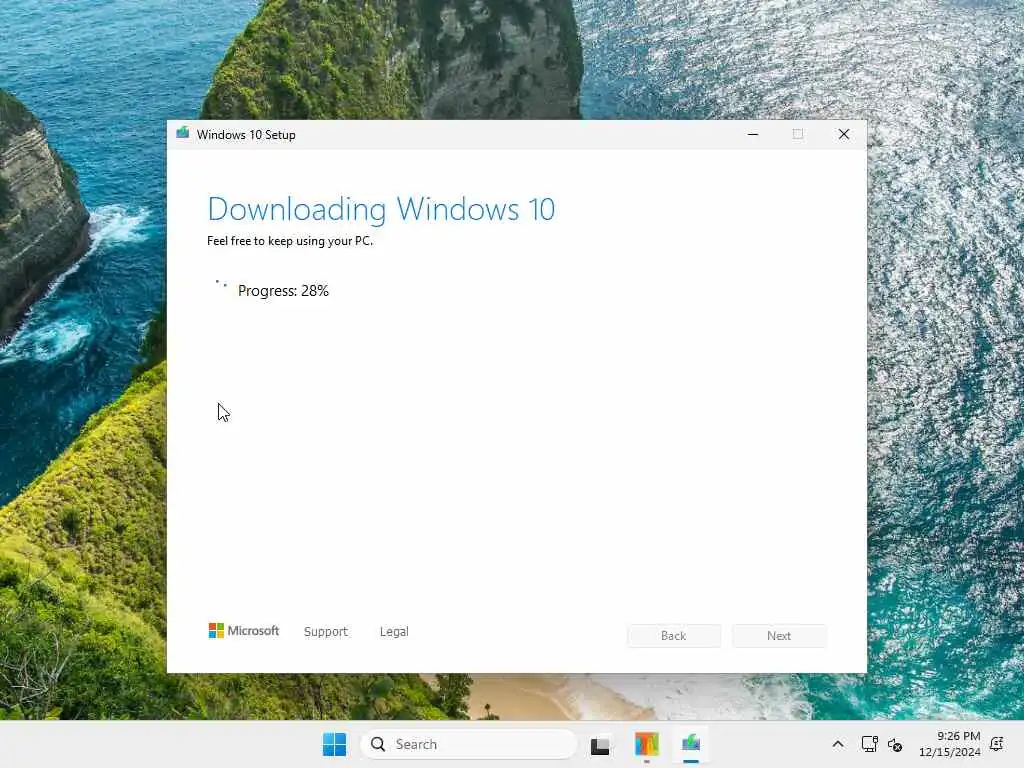Click the 'Feel free to keep using your PC.' text
The height and width of the screenshot is (768, 1024).
290,241
